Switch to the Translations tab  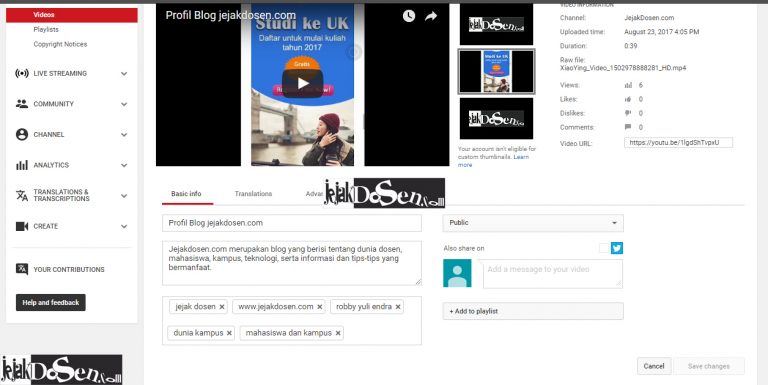coord(253,194)
